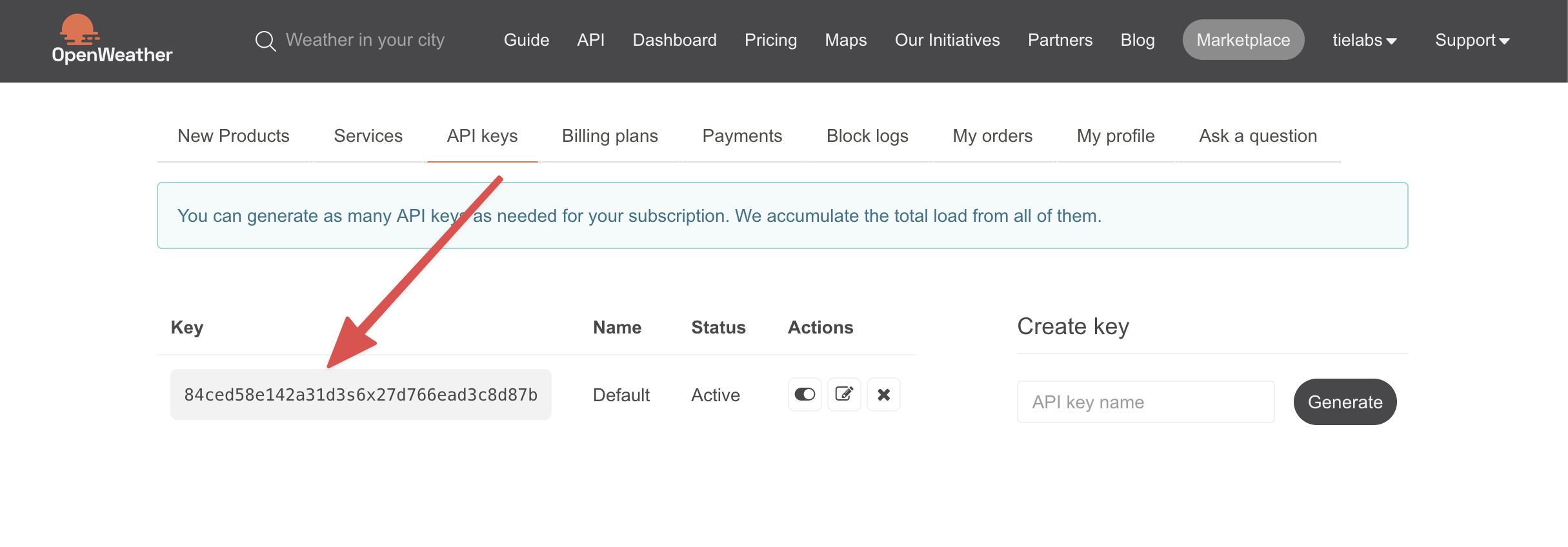Open the My orders tab
The width and height of the screenshot is (1568, 547).
pos(992,136)
